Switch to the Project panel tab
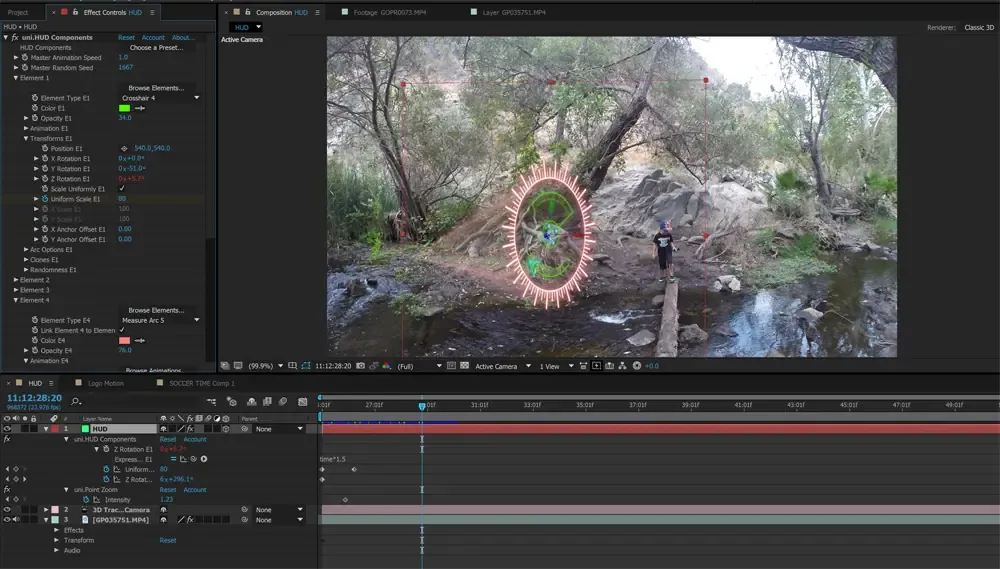 [18, 12]
